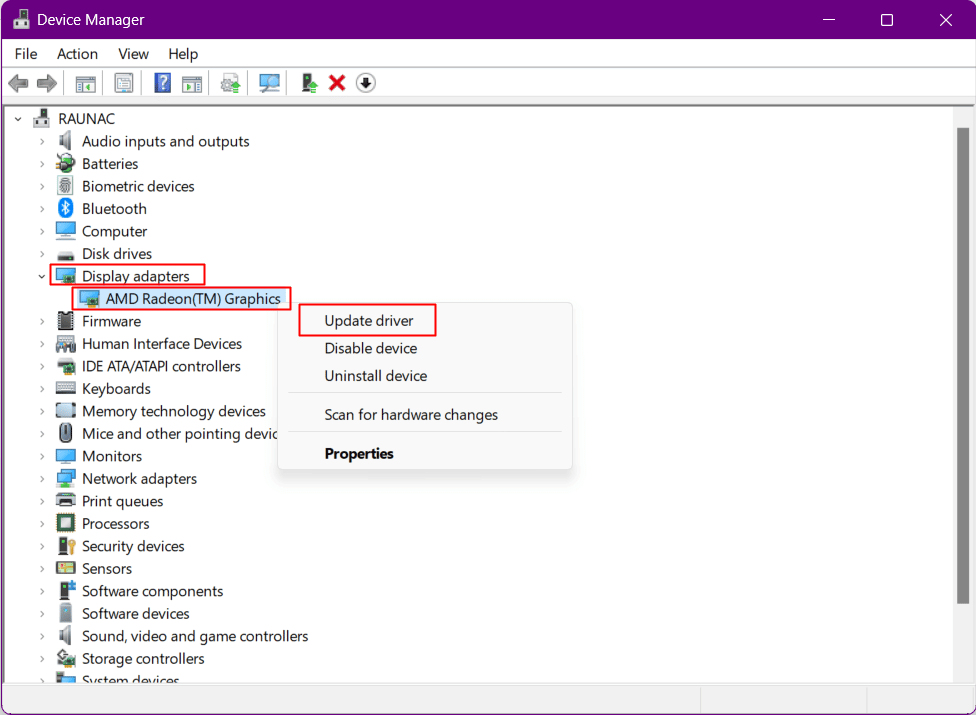The width and height of the screenshot is (976, 715).
Task: Expand the Human Interface Devices category
Action: coord(42,344)
